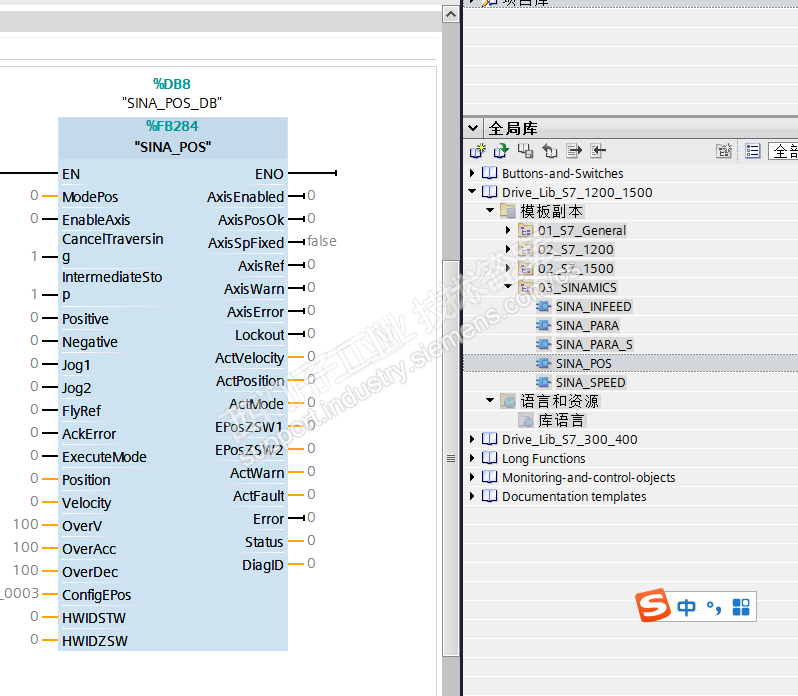This screenshot has width=798, height=696.
Task: Click the 01_S7_General folder icon
Action: click(x=526, y=230)
